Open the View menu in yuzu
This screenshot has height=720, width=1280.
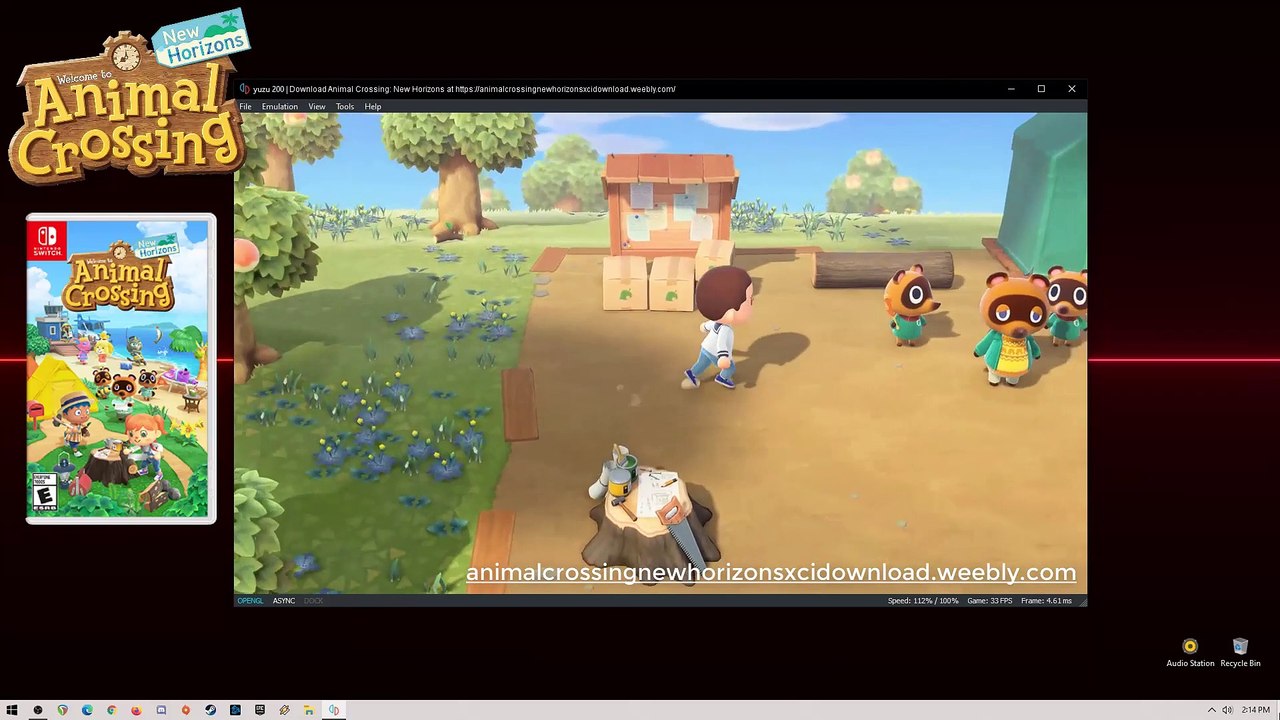click(316, 106)
